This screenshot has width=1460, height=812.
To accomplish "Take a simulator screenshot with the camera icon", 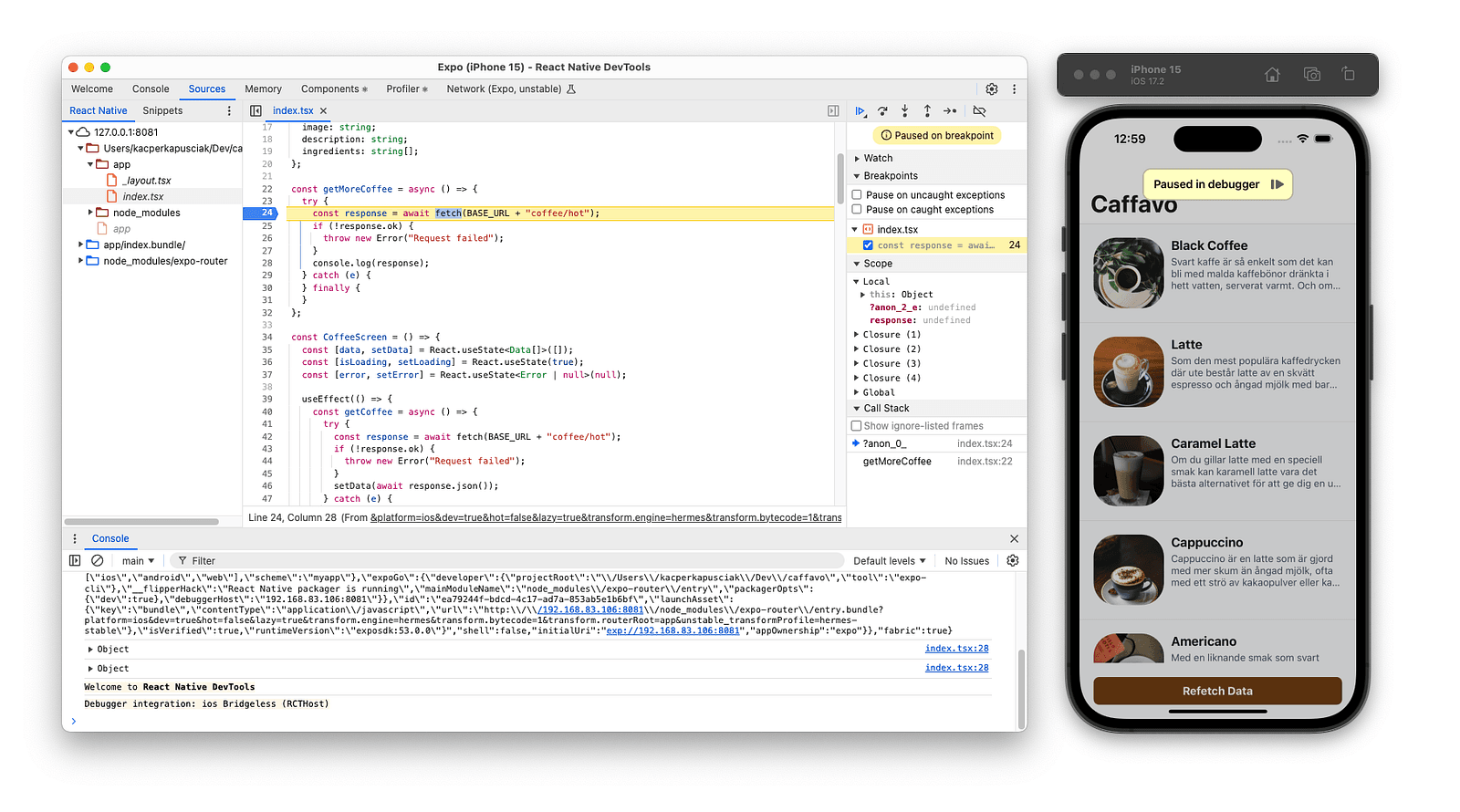I will tap(1311, 75).
